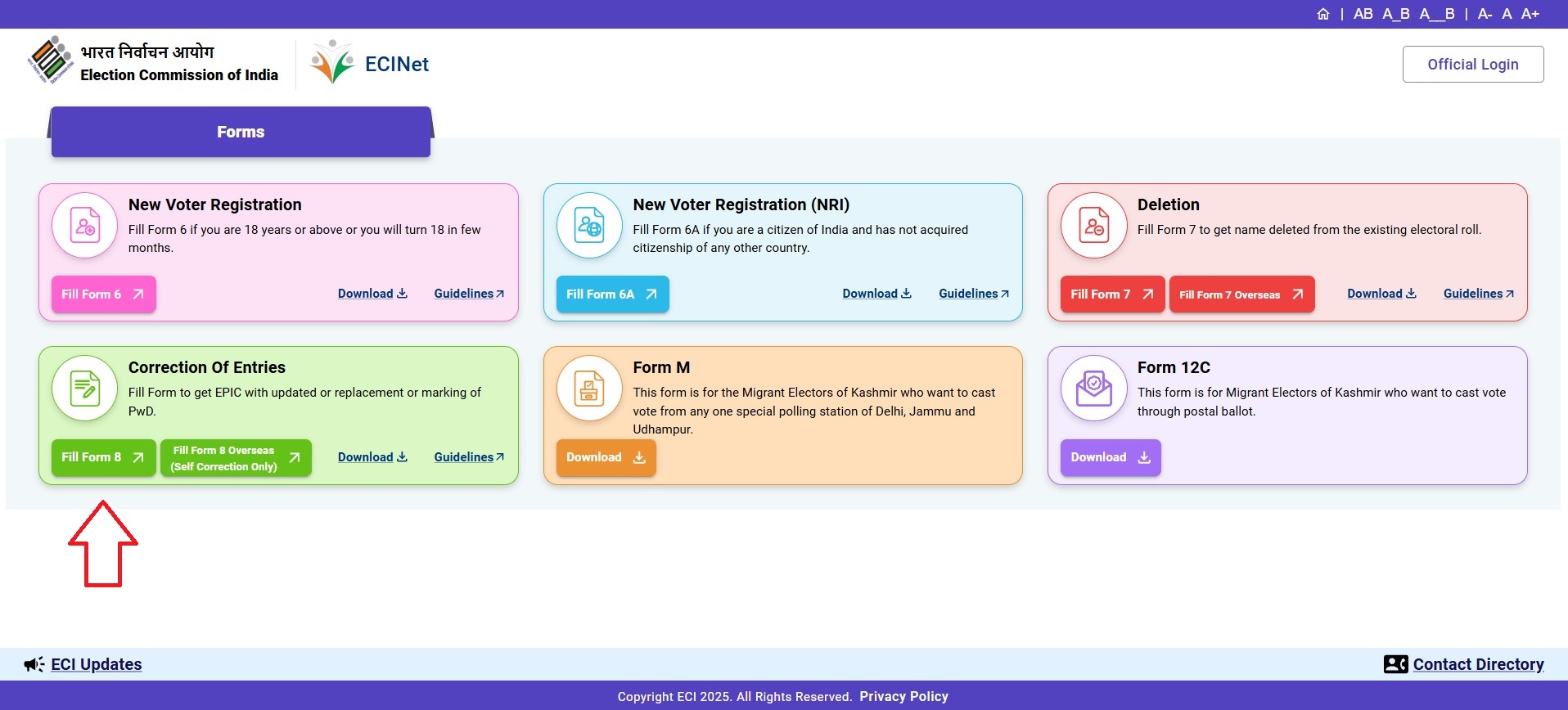
Task: Choose the A__B widest letter spacing option
Action: pyautogui.click(x=1436, y=14)
